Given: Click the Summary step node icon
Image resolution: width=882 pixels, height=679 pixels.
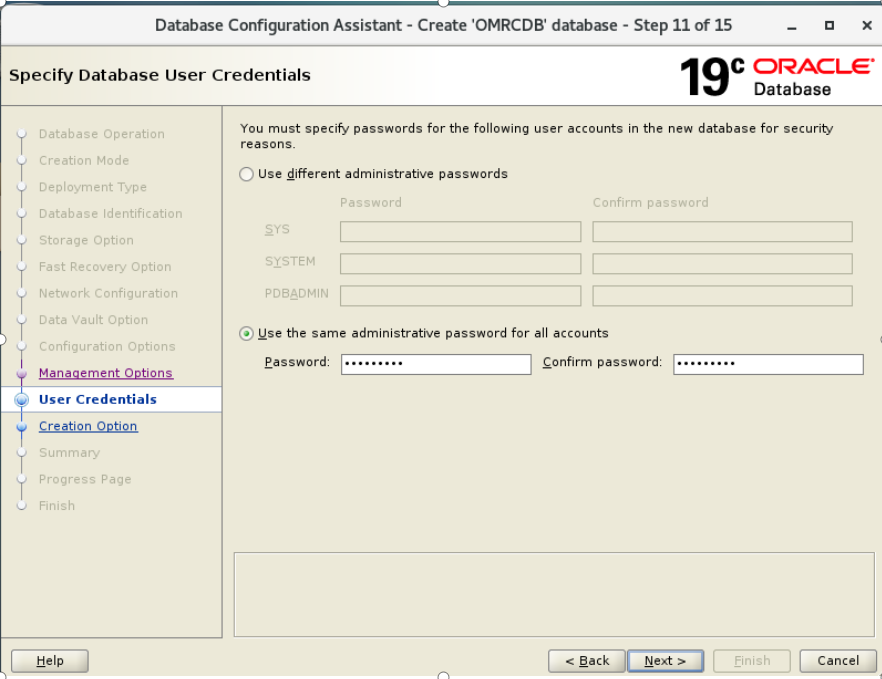Looking at the screenshot, I should pyautogui.click(x=23, y=452).
